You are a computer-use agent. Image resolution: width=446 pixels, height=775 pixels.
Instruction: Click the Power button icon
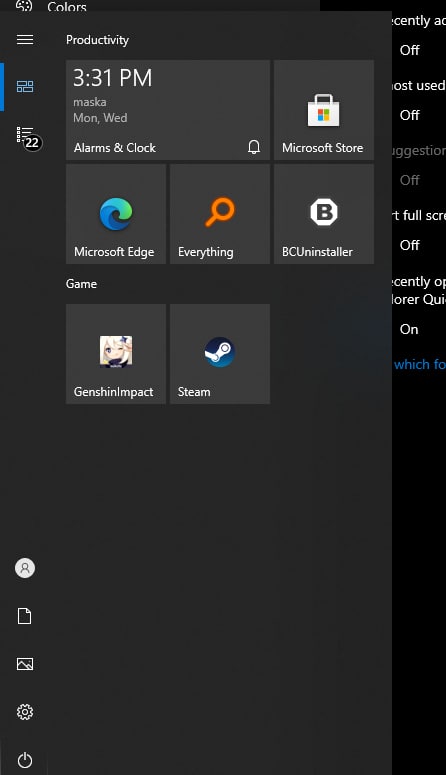(25, 760)
